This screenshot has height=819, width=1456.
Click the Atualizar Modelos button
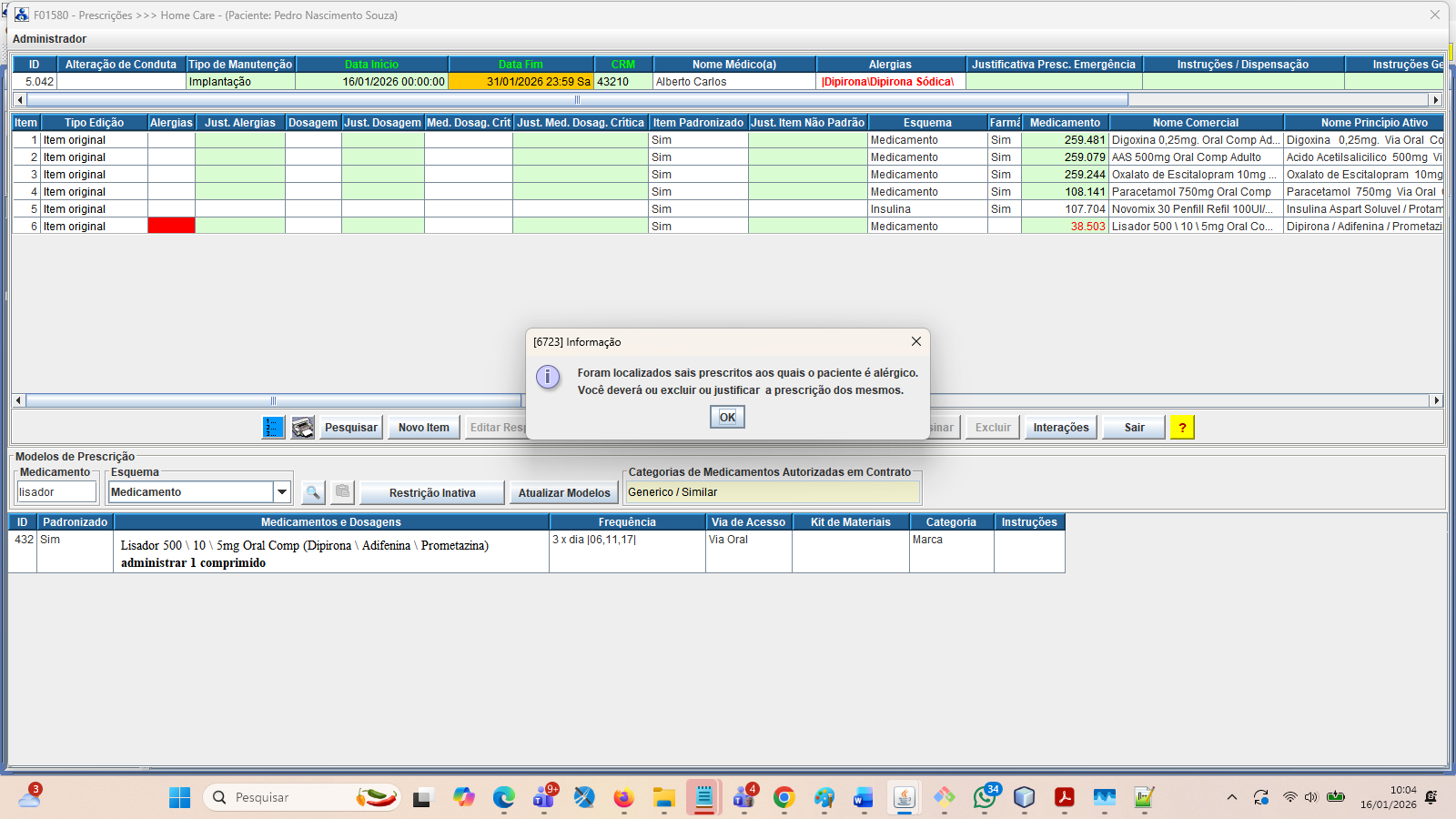[564, 493]
